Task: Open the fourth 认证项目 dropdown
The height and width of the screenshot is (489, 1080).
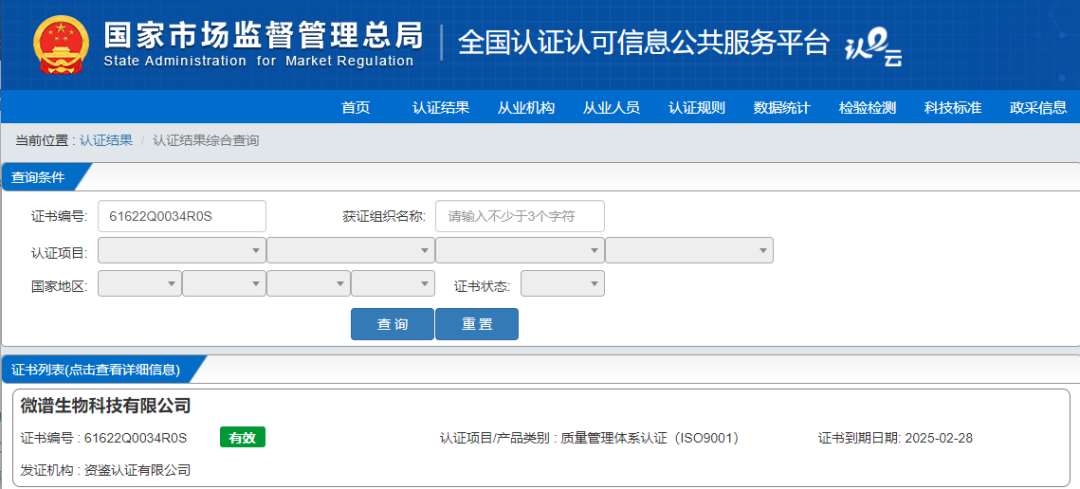Action: (x=689, y=250)
